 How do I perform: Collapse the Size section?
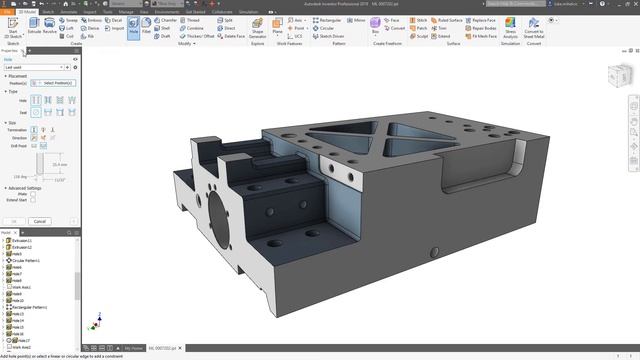(6, 123)
